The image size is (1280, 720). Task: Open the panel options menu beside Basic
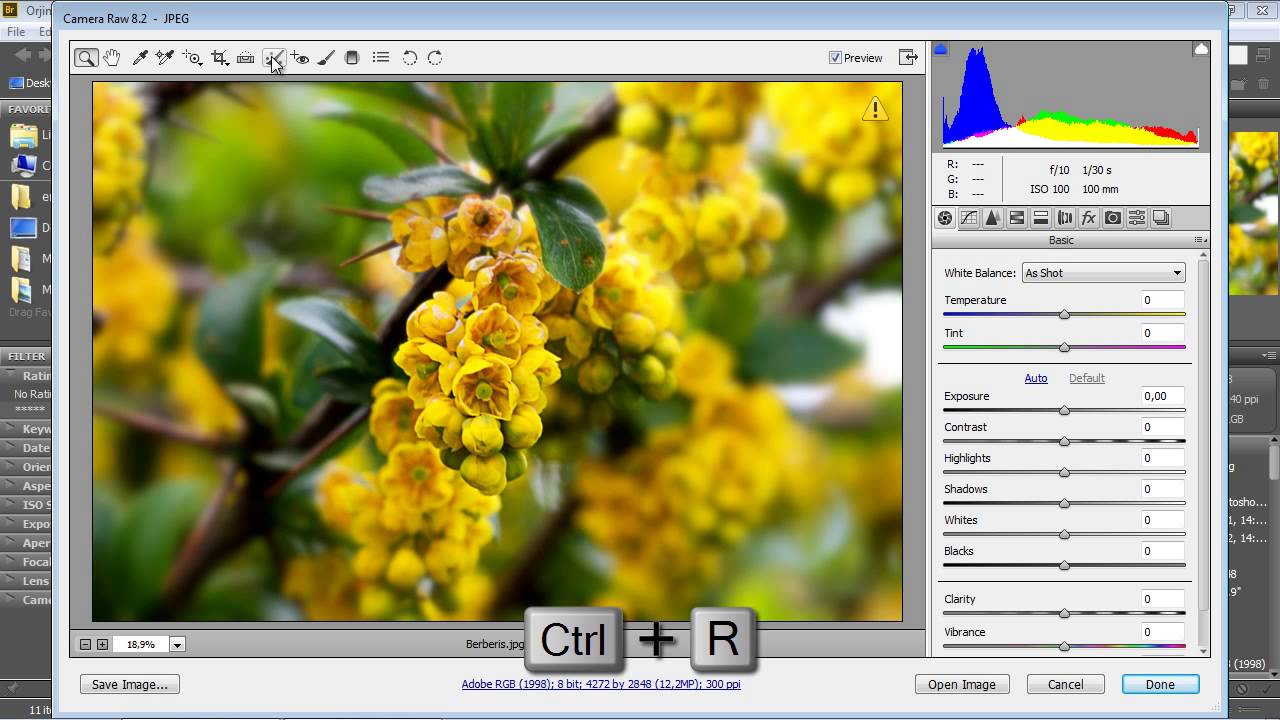tap(1199, 240)
